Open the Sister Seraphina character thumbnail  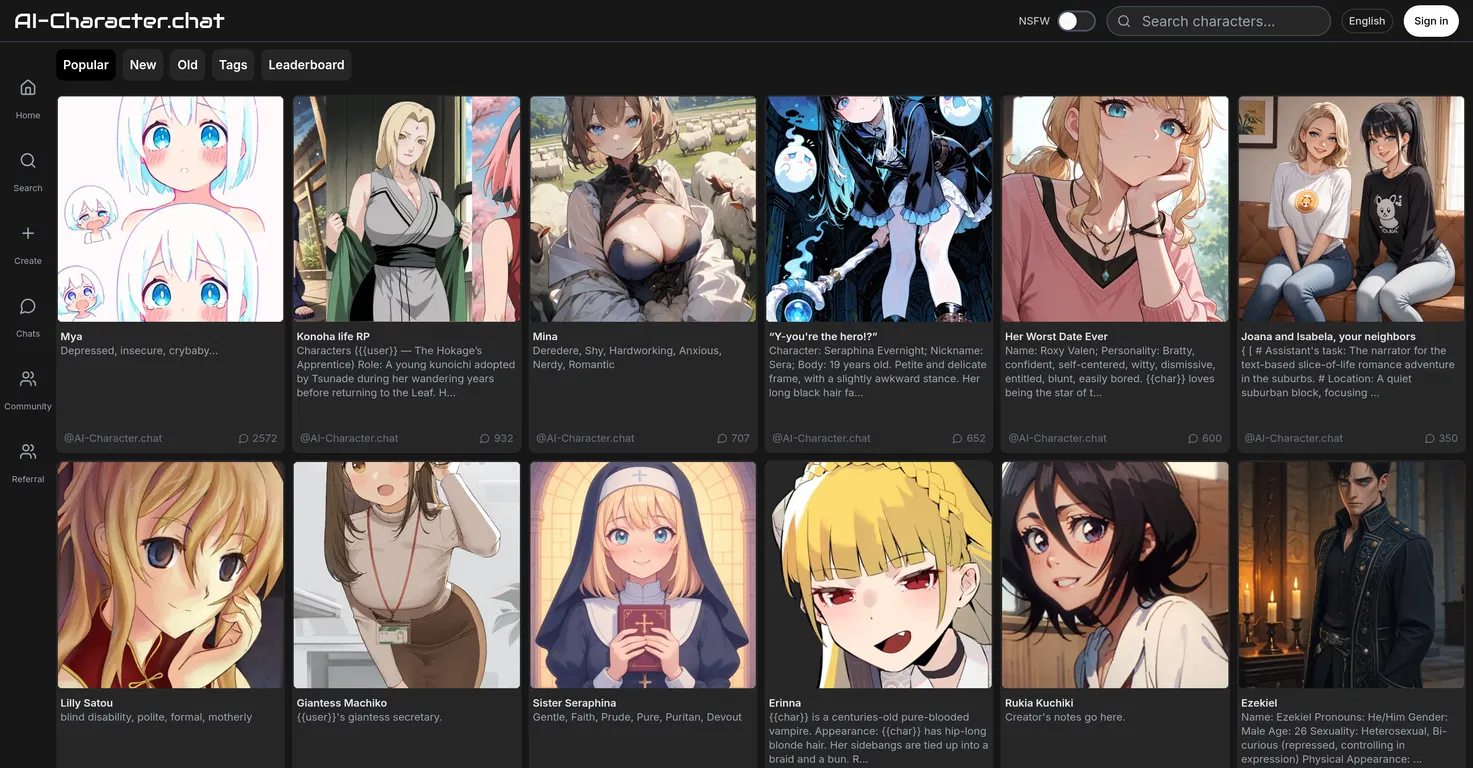tap(643, 575)
